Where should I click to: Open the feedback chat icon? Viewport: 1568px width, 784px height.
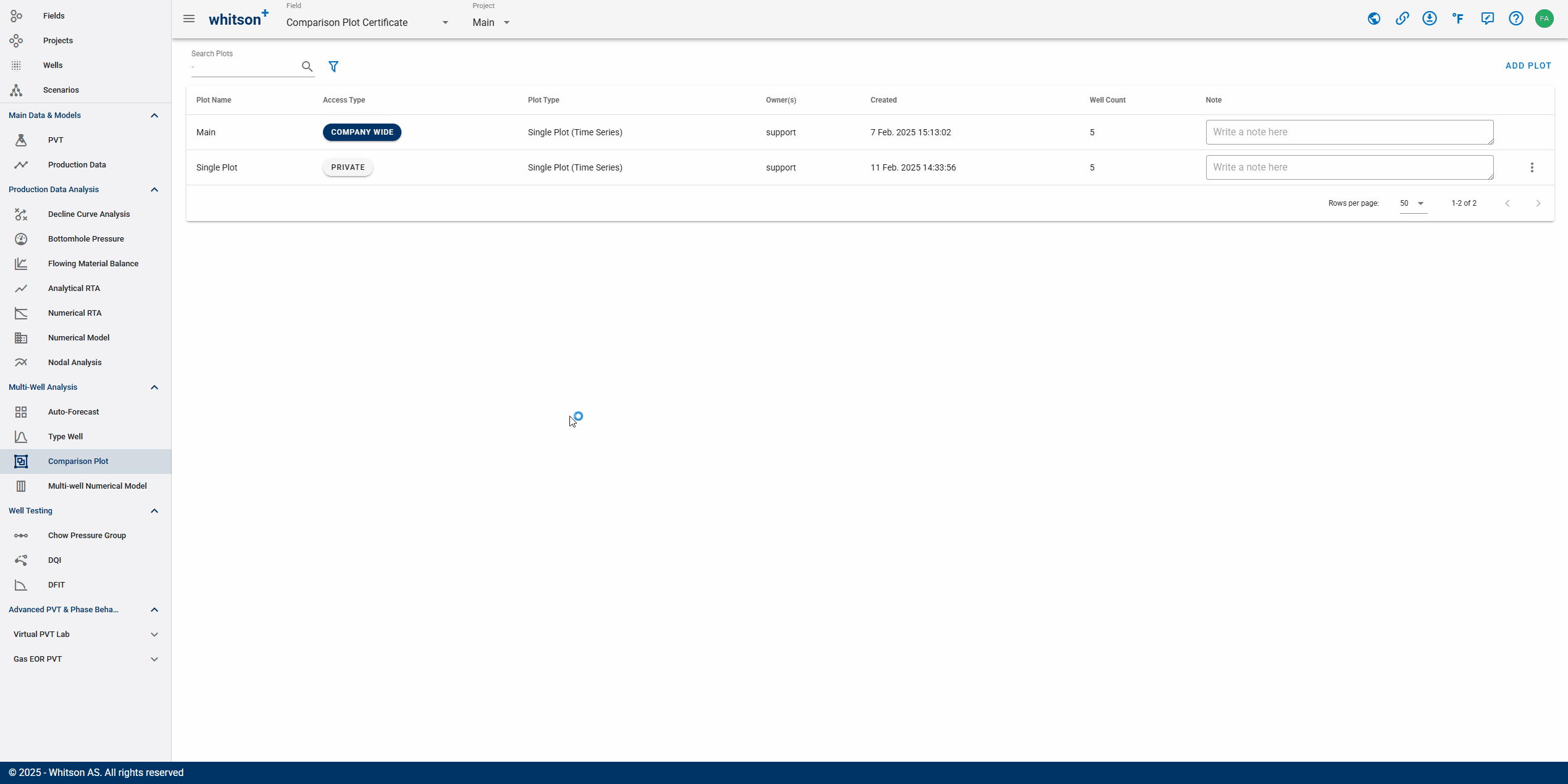point(1488,19)
